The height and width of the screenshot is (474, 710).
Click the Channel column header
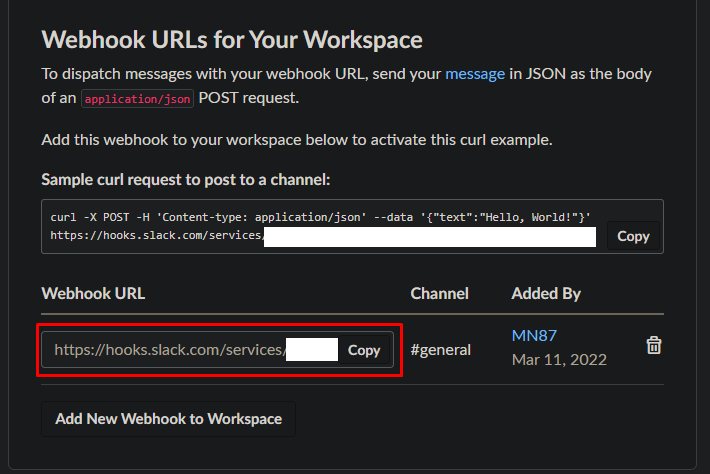439,293
